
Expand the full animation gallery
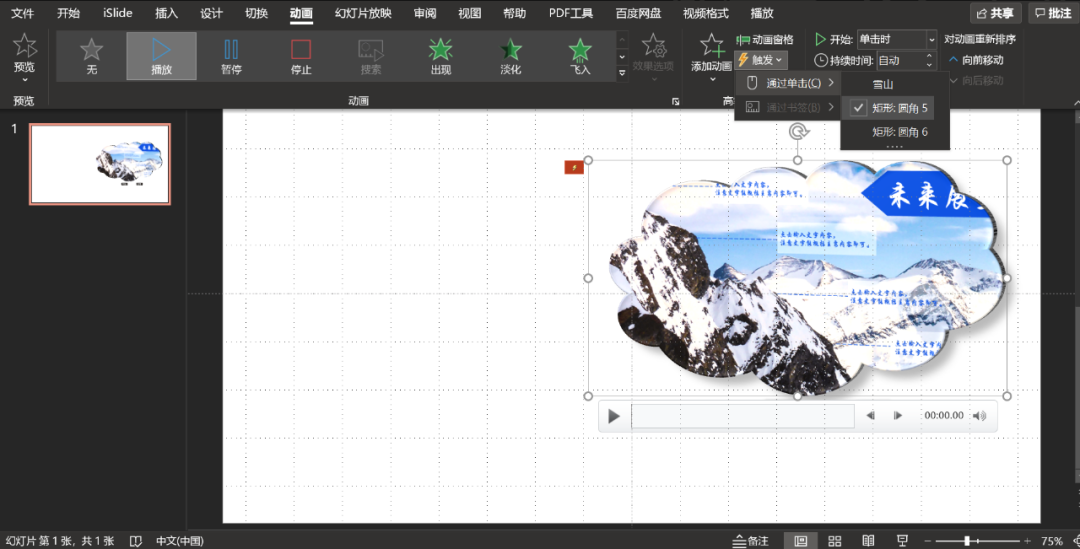pyautogui.click(x=622, y=72)
